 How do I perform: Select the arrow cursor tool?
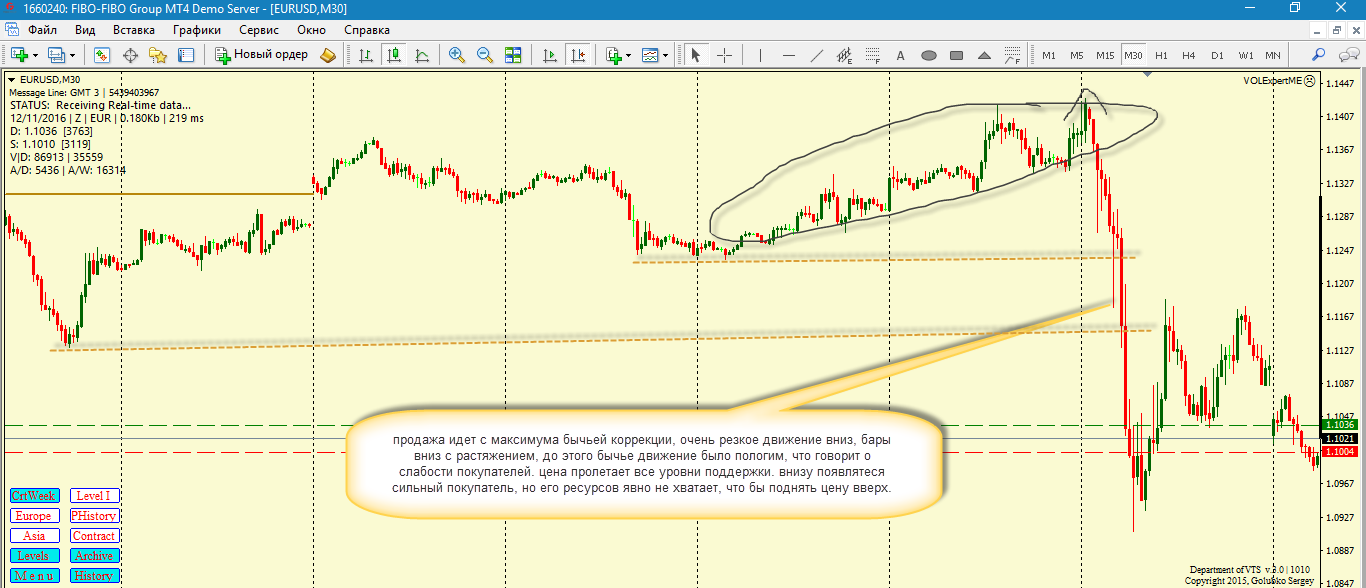696,55
